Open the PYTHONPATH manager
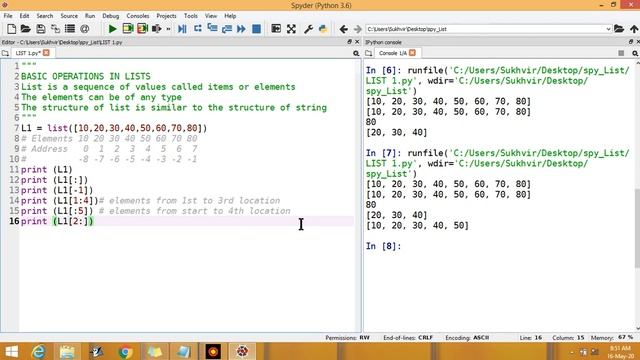This screenshot has width=640, height=360. pos(323,29)
